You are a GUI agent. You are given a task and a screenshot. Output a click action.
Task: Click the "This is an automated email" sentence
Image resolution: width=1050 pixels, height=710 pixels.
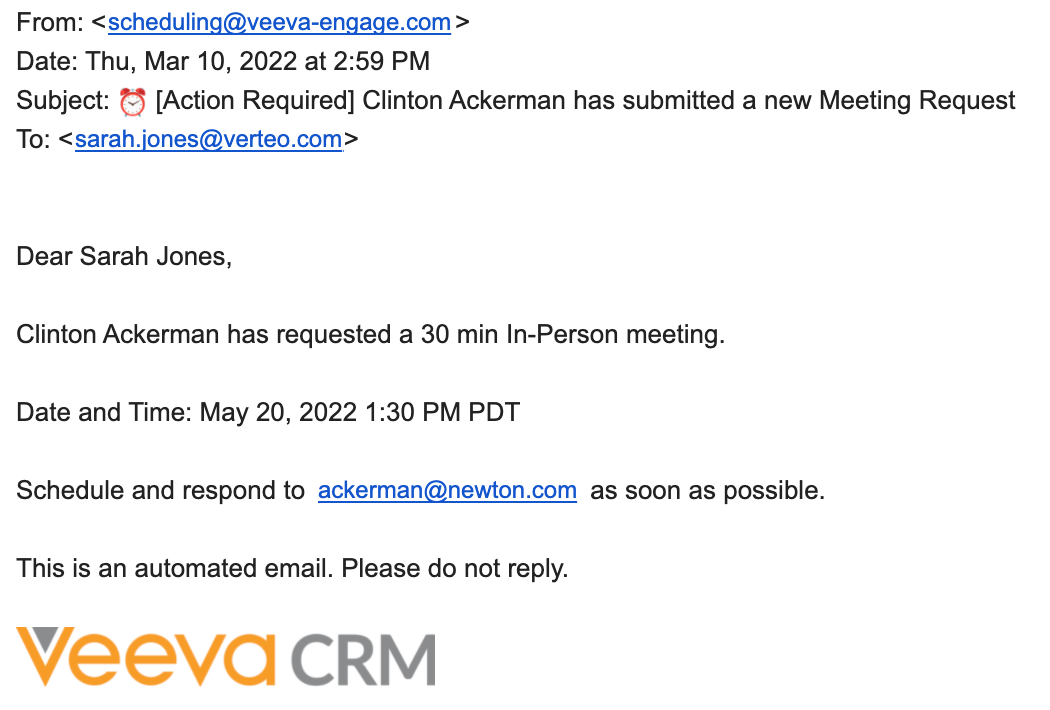click(175, 569)
